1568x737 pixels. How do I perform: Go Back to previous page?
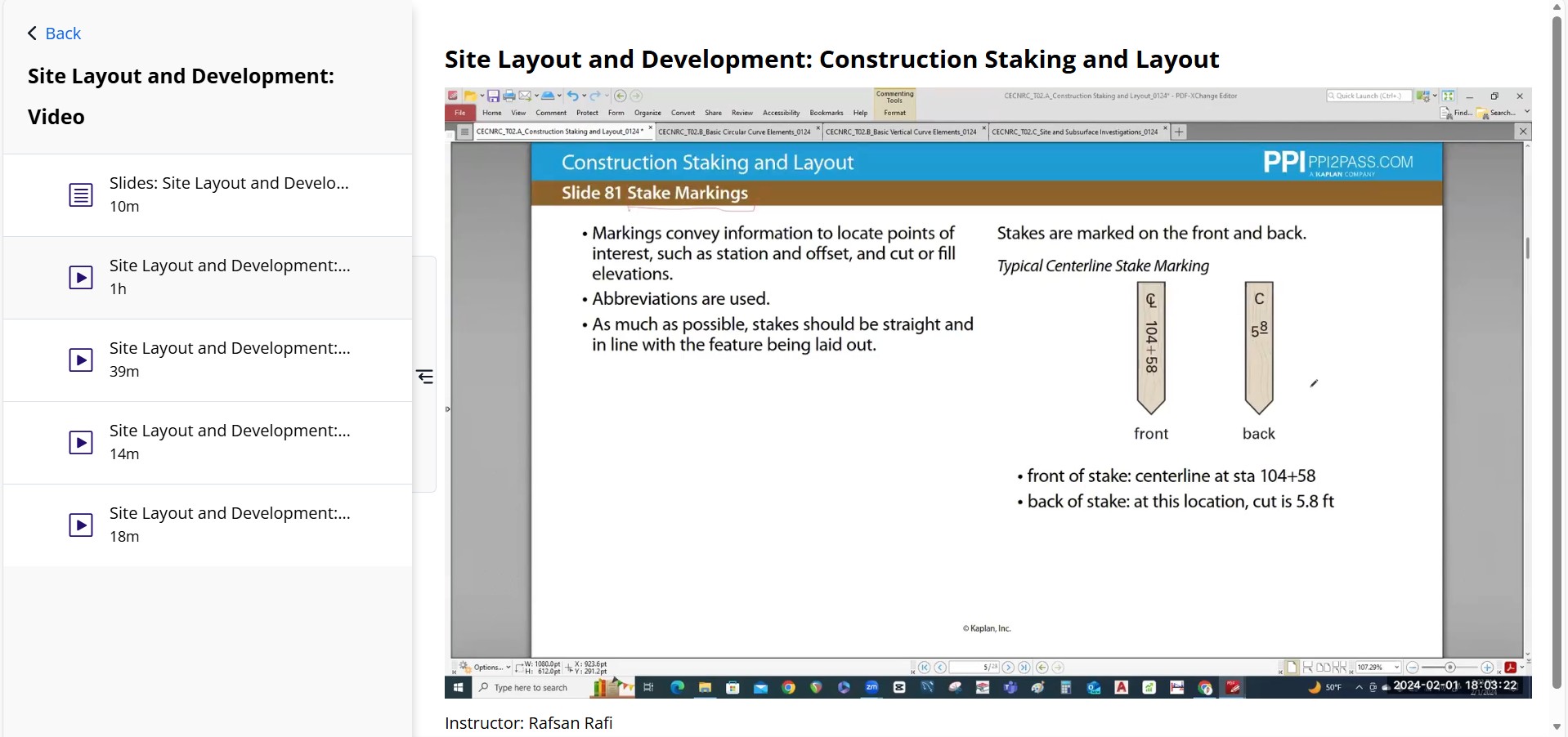54,33
